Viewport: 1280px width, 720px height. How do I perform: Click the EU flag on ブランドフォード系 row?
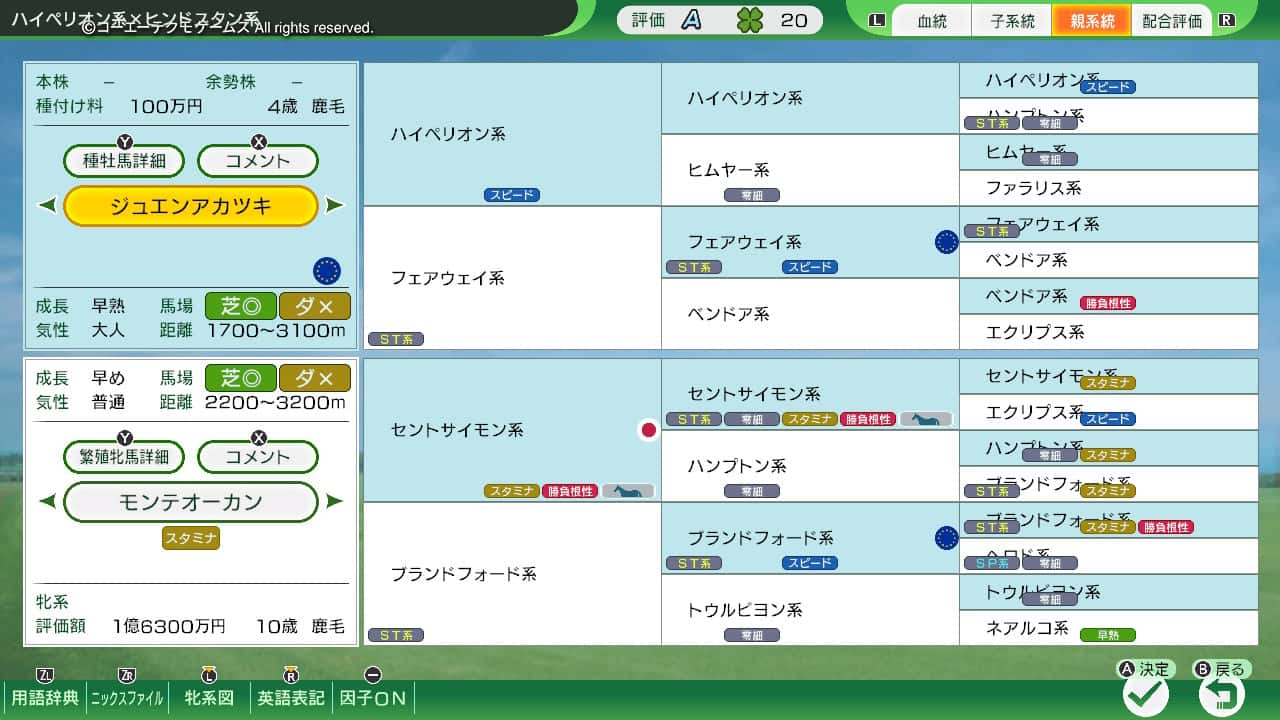pyautogui.click(x=946, y=538)
